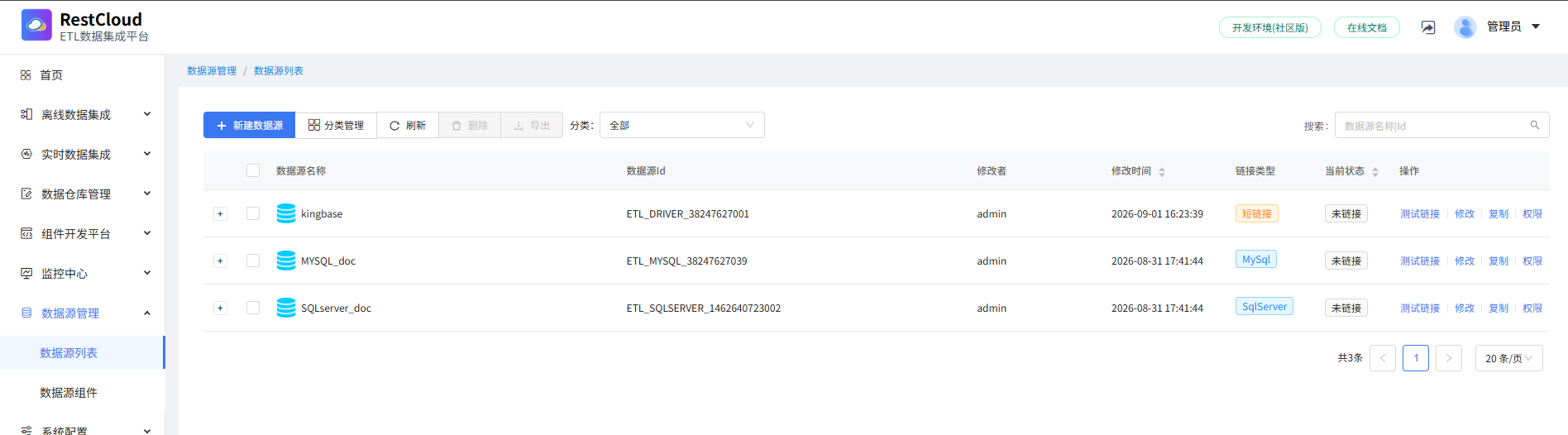Expand the kingbase row details
This screenshot has width=1568, height=435.
pos(220,213)
